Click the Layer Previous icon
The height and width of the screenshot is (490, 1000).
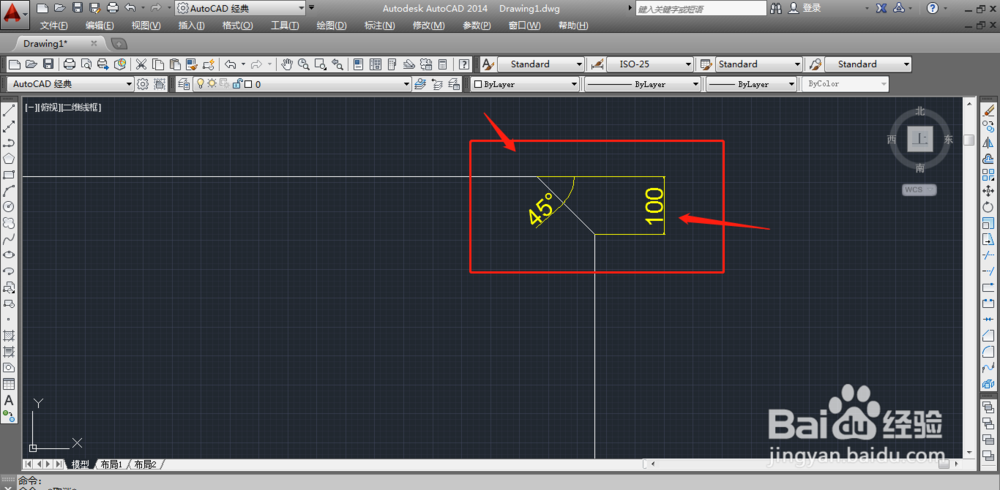coord(437,84)
